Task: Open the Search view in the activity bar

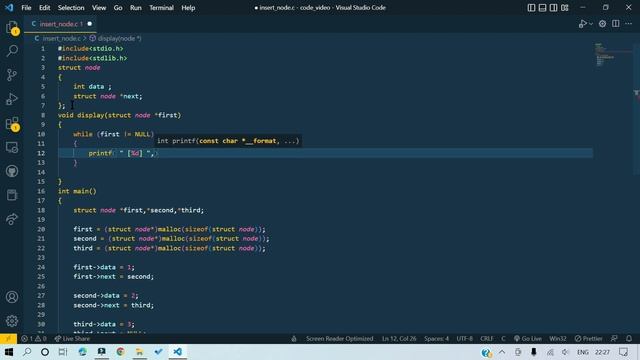Action: pyautogui.click(x=12, y=51)
